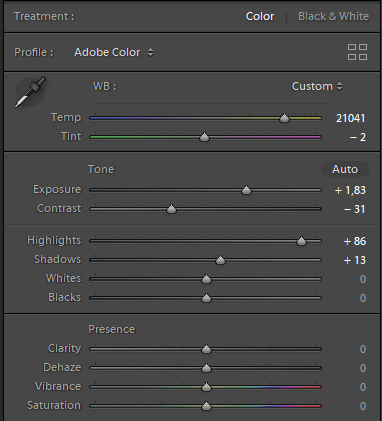Open the Adobe Color profile dropdown

[x=114, y=52]
